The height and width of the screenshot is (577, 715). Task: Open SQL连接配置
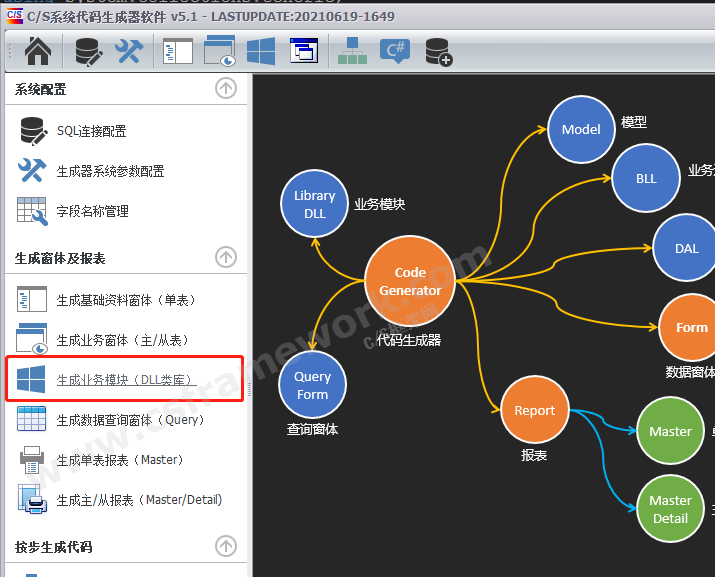click(x=91, y=131)
